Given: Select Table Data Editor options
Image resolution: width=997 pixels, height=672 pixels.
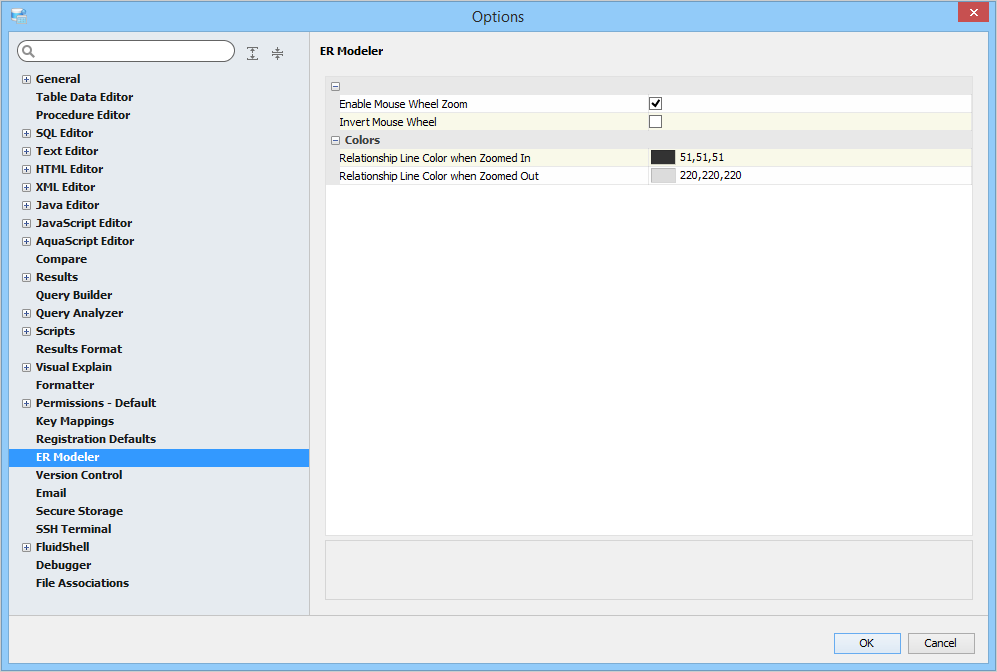Looking at the screenshot, I should pos(85,97).
